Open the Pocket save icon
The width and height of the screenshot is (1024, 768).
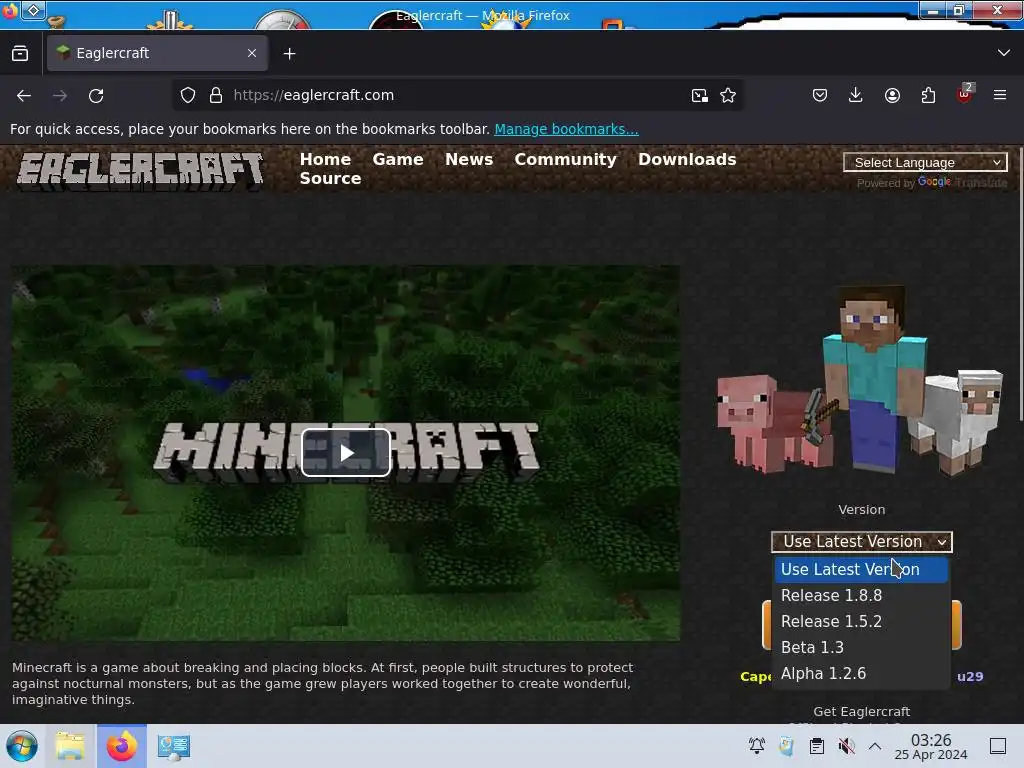pyautogui.click(x=820, y=95)
